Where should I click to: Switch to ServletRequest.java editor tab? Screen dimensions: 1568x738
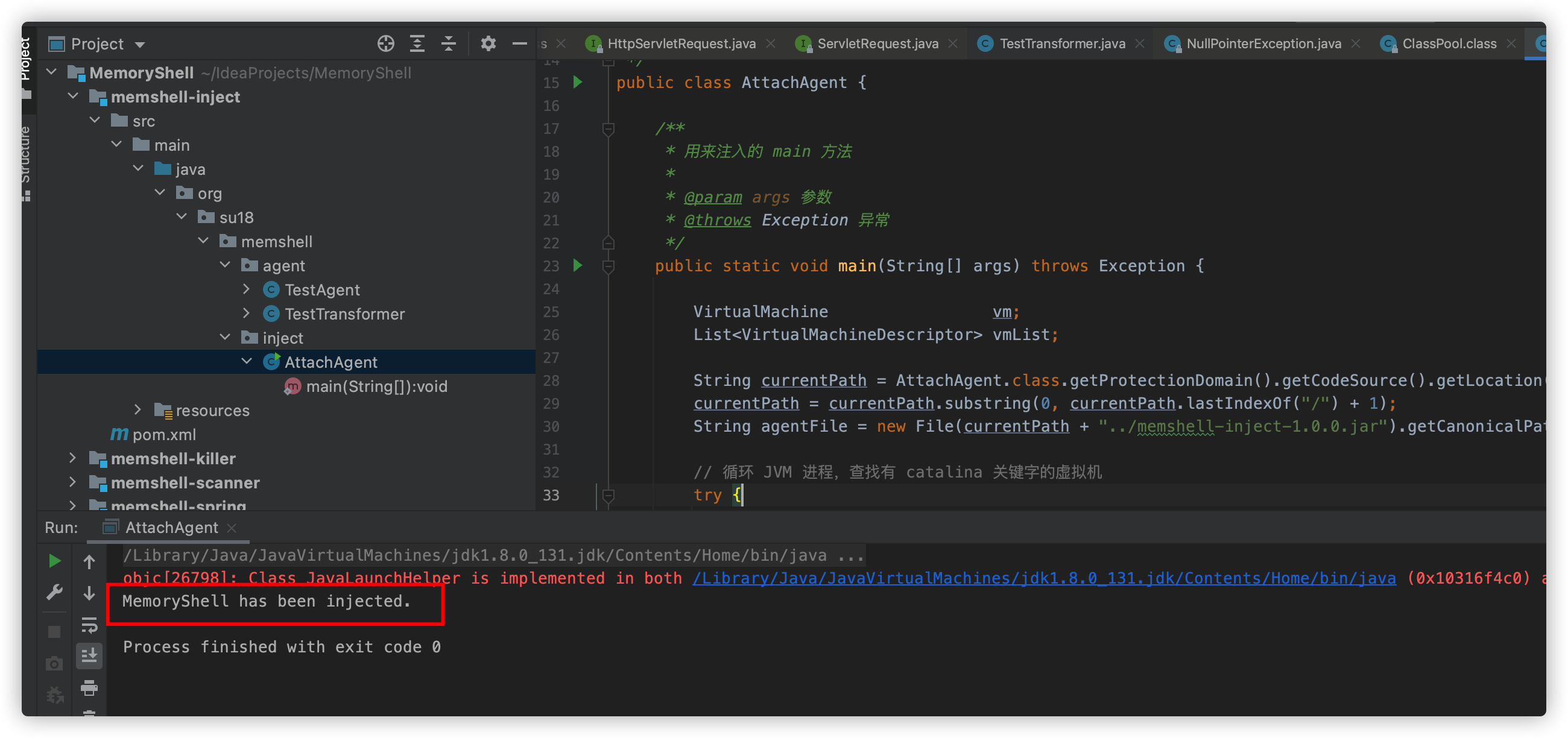(877, 44)
